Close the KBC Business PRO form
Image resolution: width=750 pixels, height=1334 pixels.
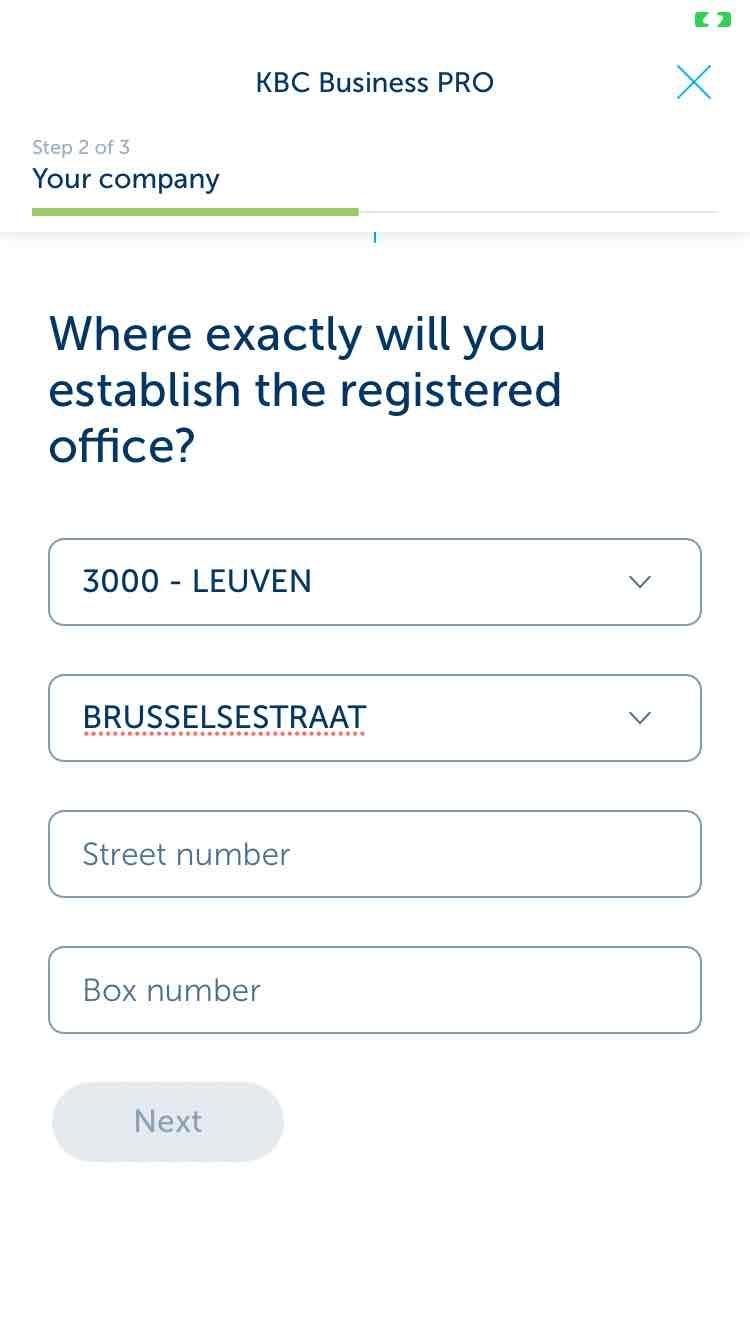(694, 82)
